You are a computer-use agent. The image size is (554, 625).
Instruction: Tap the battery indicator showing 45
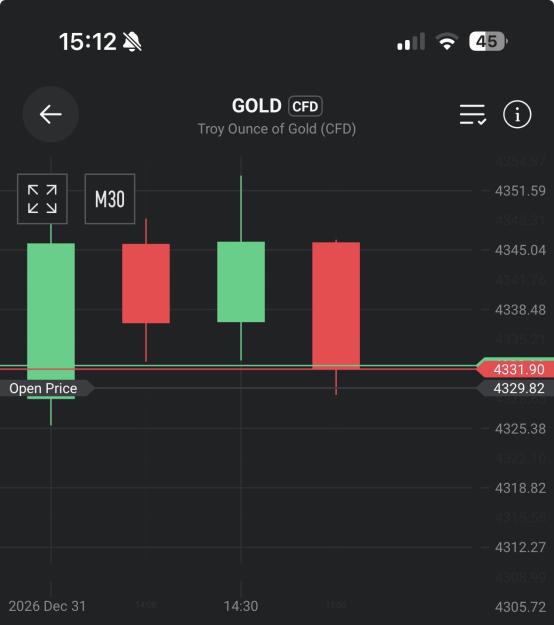488,41
